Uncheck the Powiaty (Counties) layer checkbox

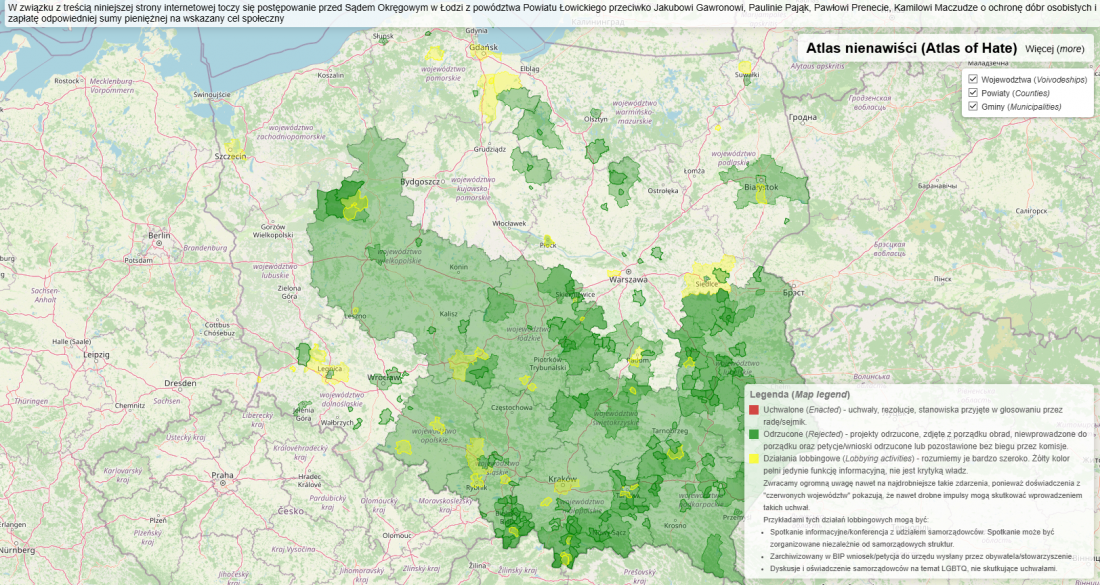pyautogui.click(x=973, y=93)
